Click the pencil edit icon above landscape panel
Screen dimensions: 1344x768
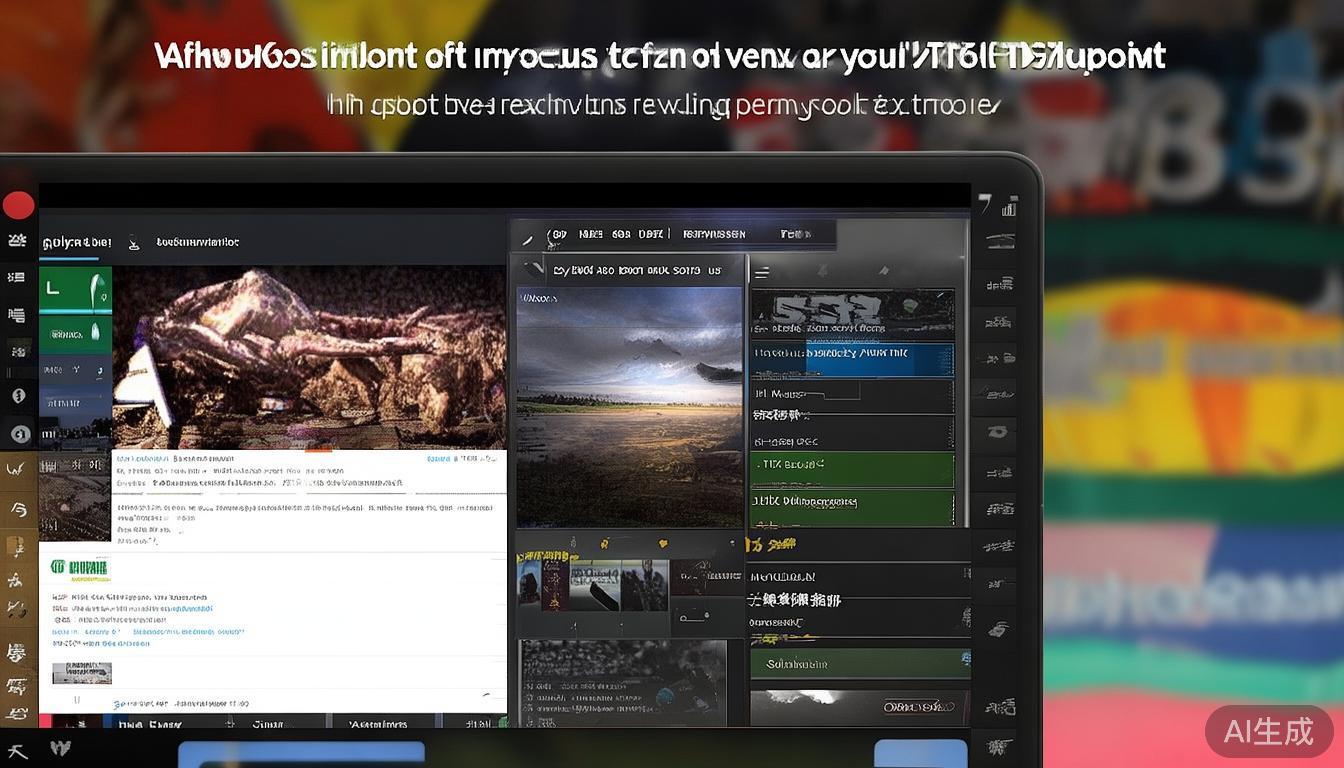point(527,237)
